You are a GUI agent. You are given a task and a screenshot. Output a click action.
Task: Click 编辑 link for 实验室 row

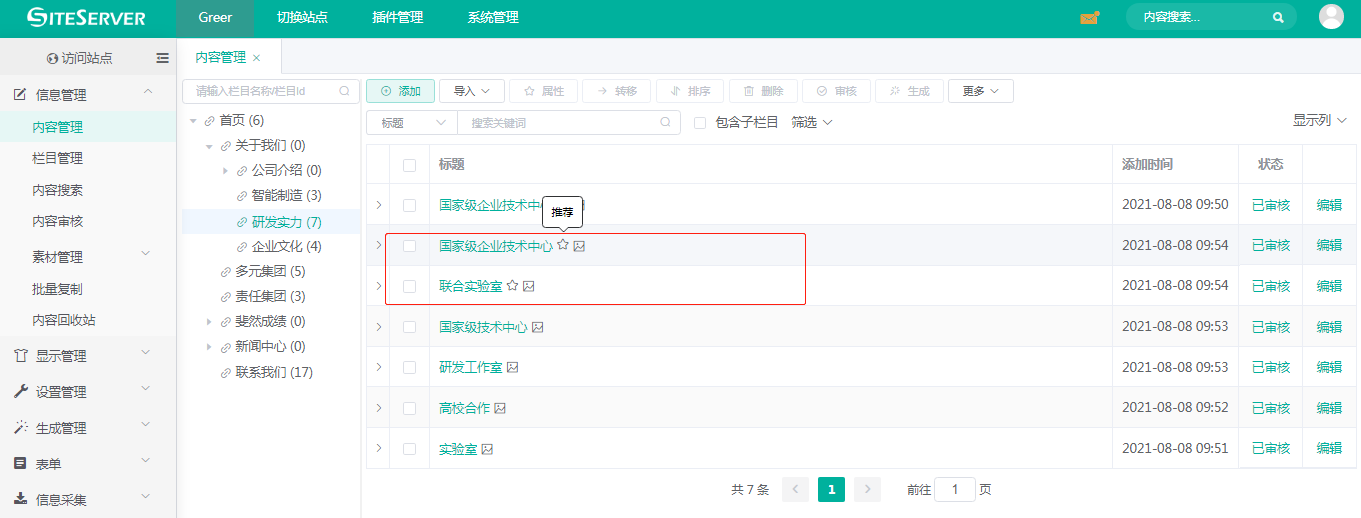[x=1329, y=449]
